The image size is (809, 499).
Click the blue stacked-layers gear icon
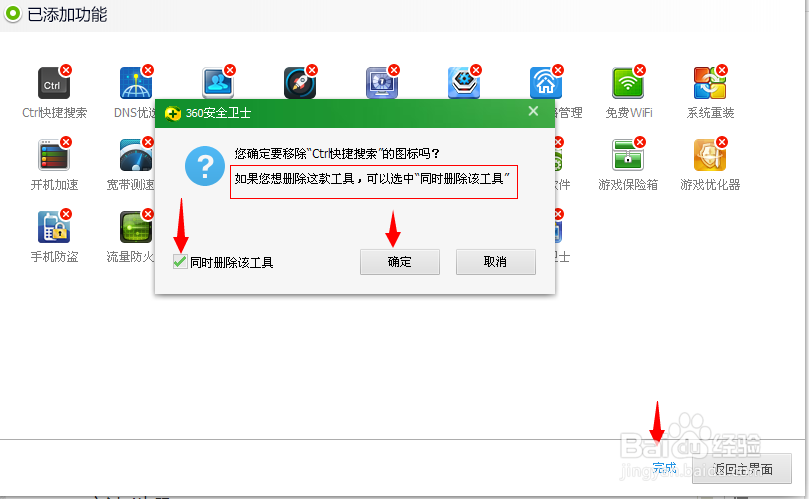pos(464,83)
